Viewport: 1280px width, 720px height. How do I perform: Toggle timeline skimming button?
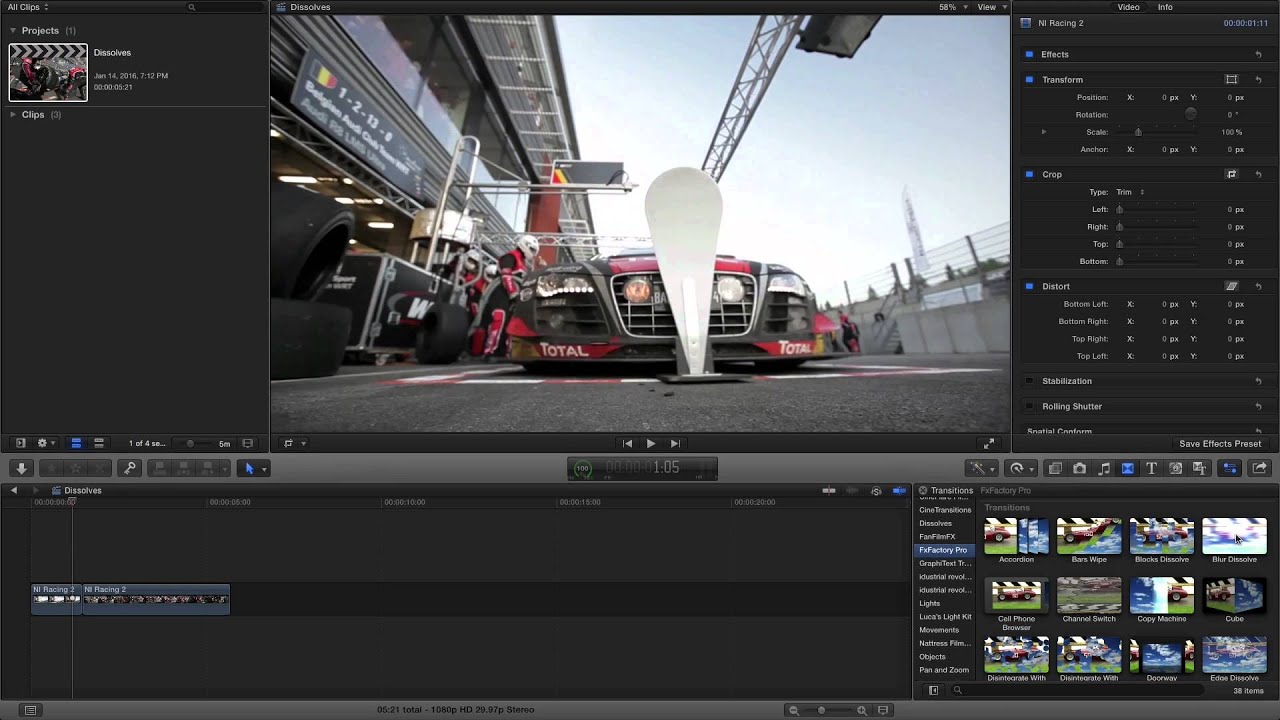828,491
